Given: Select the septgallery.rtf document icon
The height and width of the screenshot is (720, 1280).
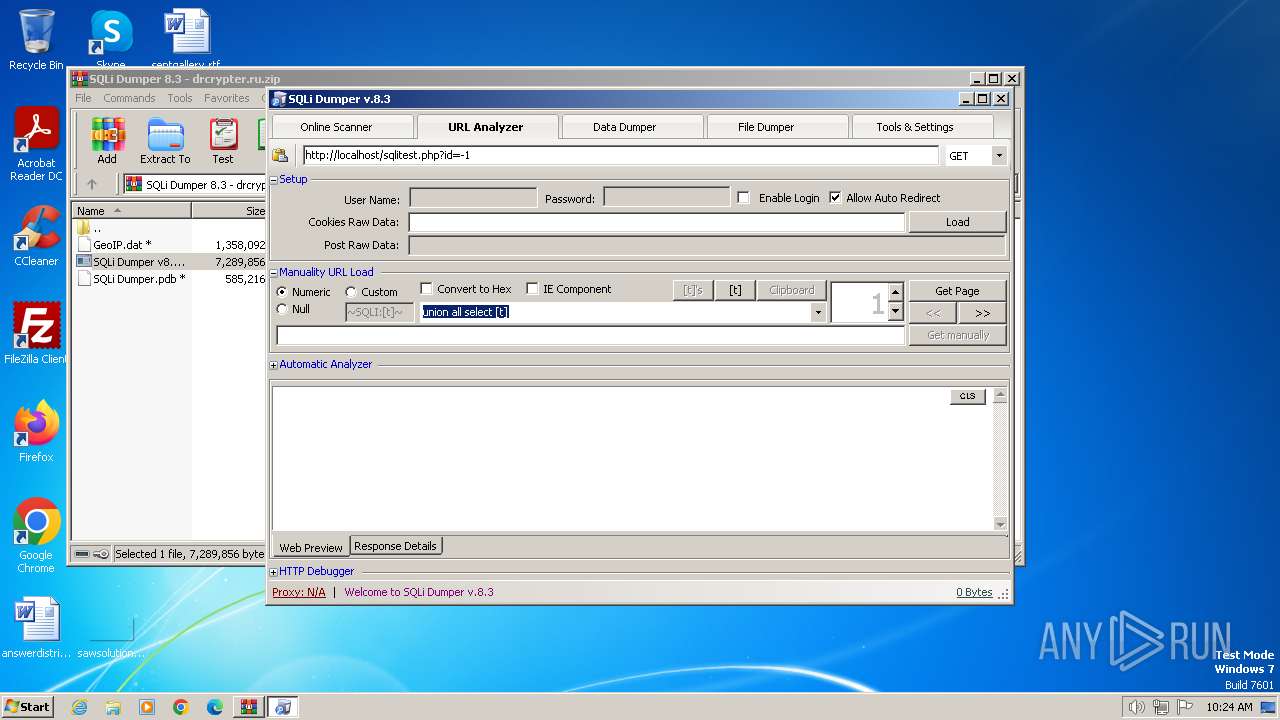Looking at the screenshot, I should tap(186, 40).
